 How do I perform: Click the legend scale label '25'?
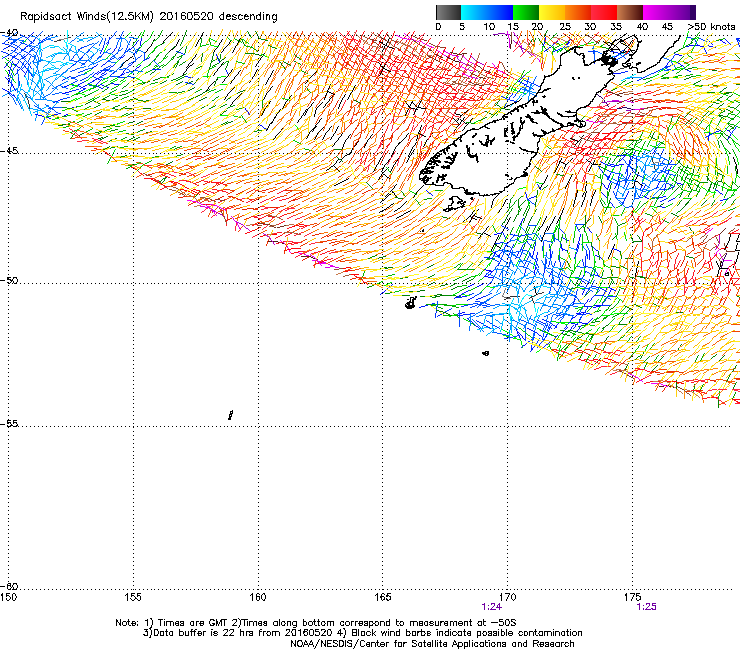(565, 27)
